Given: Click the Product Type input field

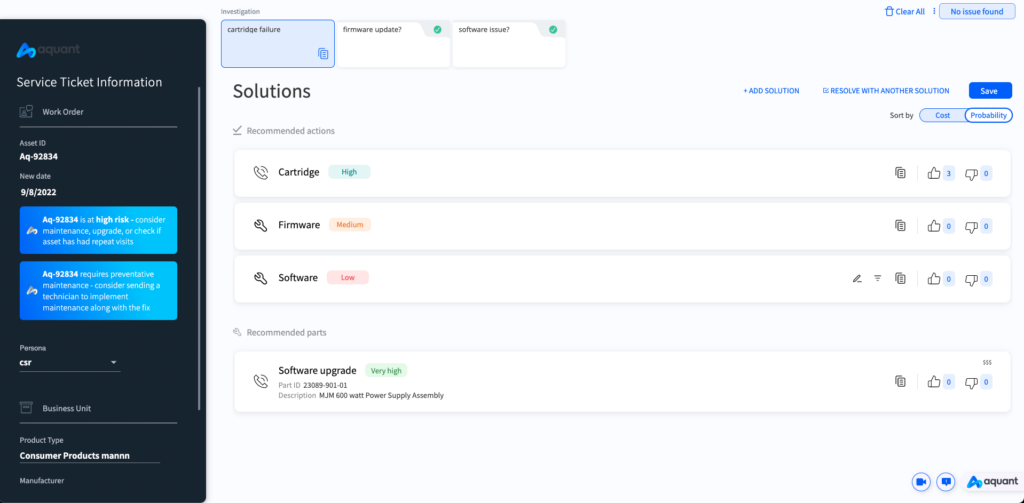Looking at the screenshot, I should (x=89, y=456).
